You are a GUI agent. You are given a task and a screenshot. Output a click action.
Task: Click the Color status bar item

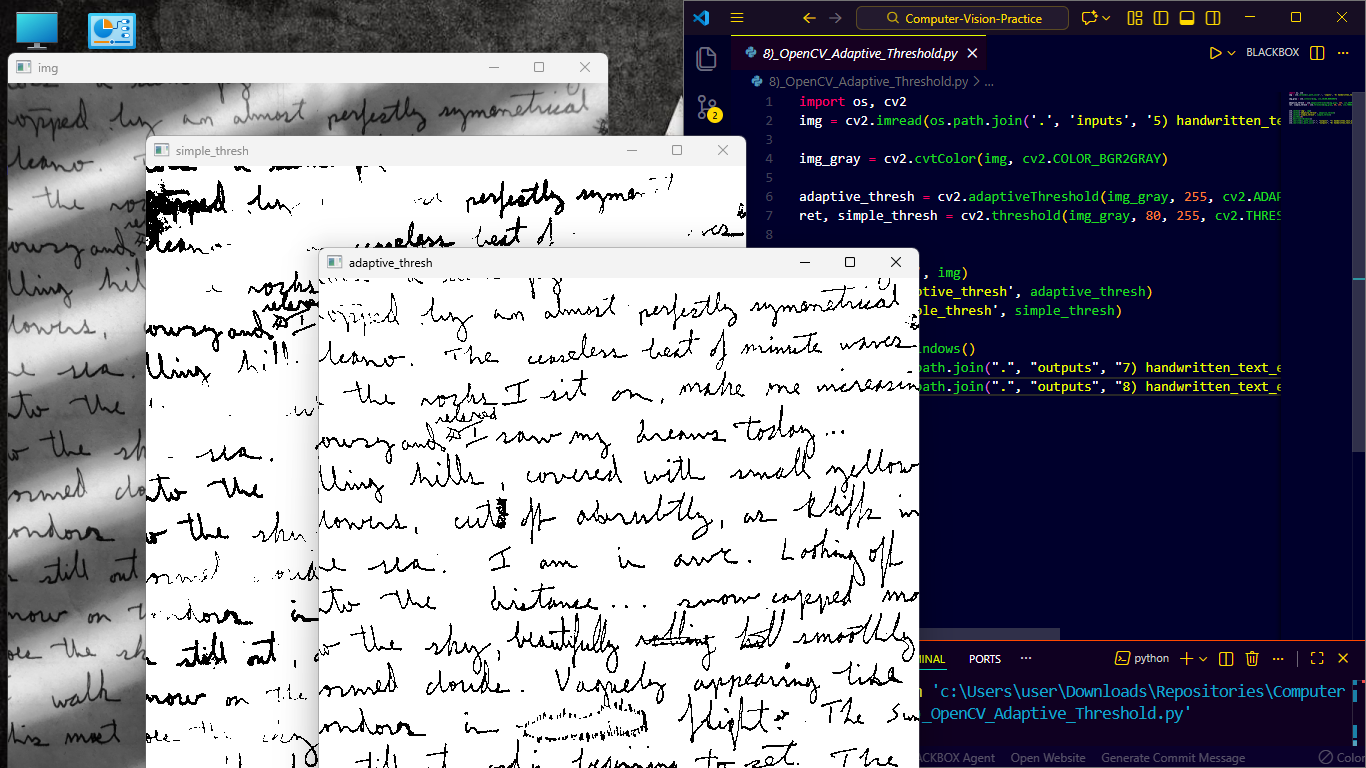[1340, 758]
